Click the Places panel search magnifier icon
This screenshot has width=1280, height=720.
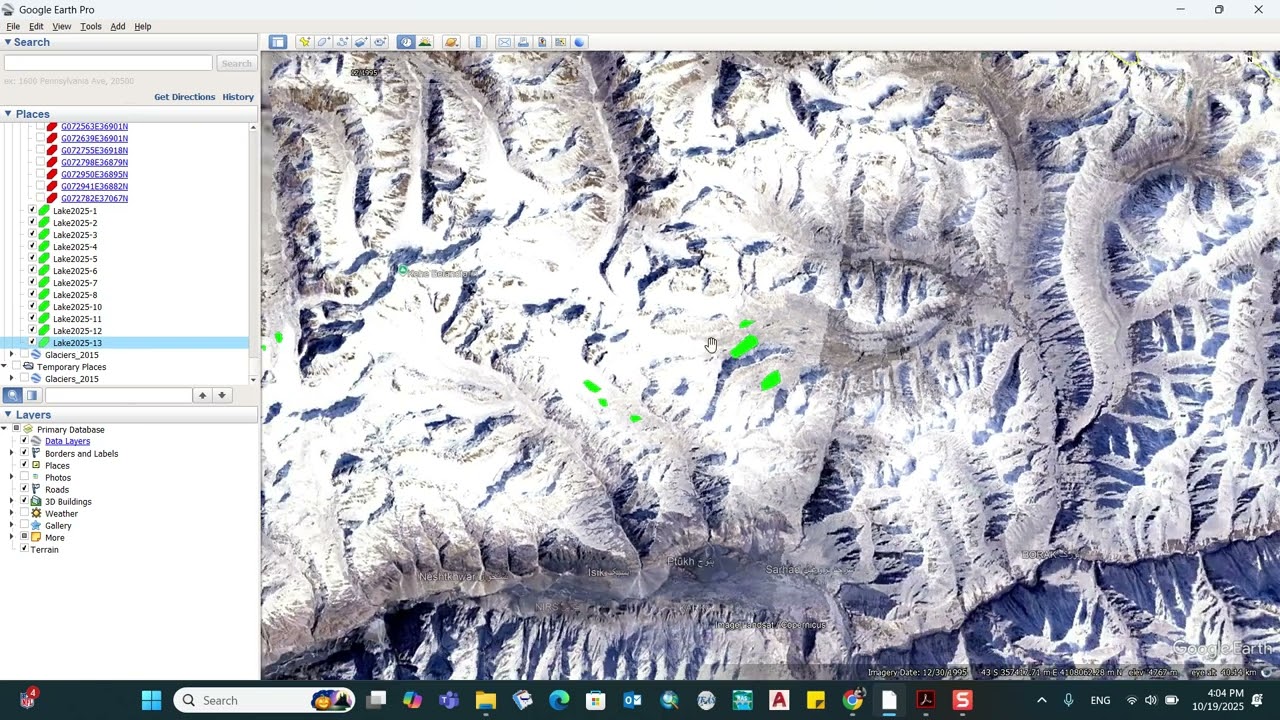click(13, 395)
